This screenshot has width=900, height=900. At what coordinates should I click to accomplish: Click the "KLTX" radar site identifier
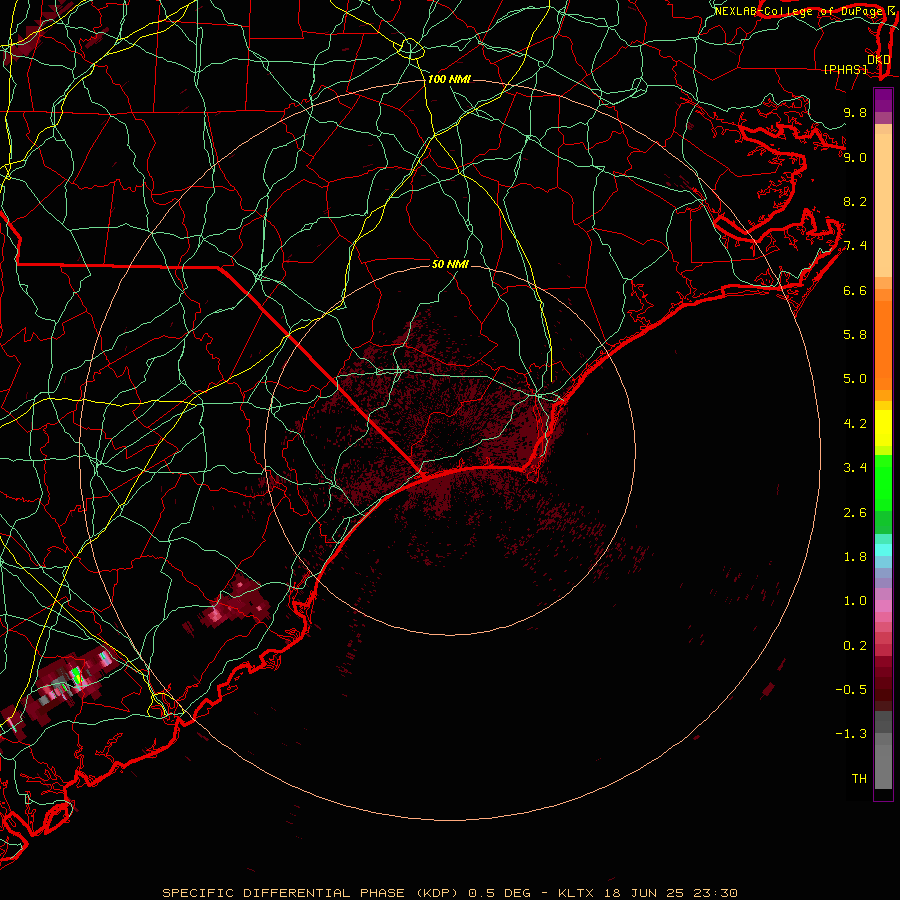click(x=576, y=893)
